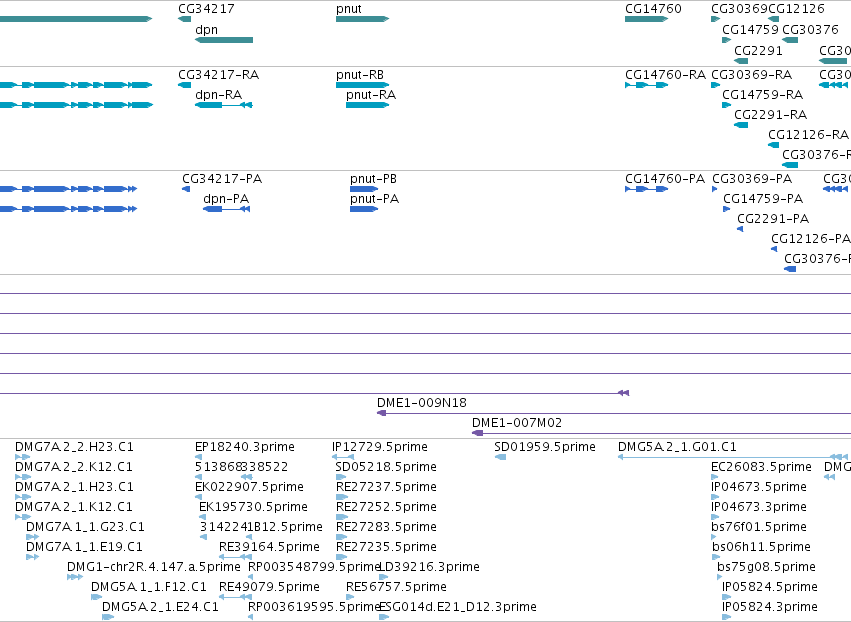Click transcript label CG14759-RA
Screen dimensions: 851x622
[762, 95]
